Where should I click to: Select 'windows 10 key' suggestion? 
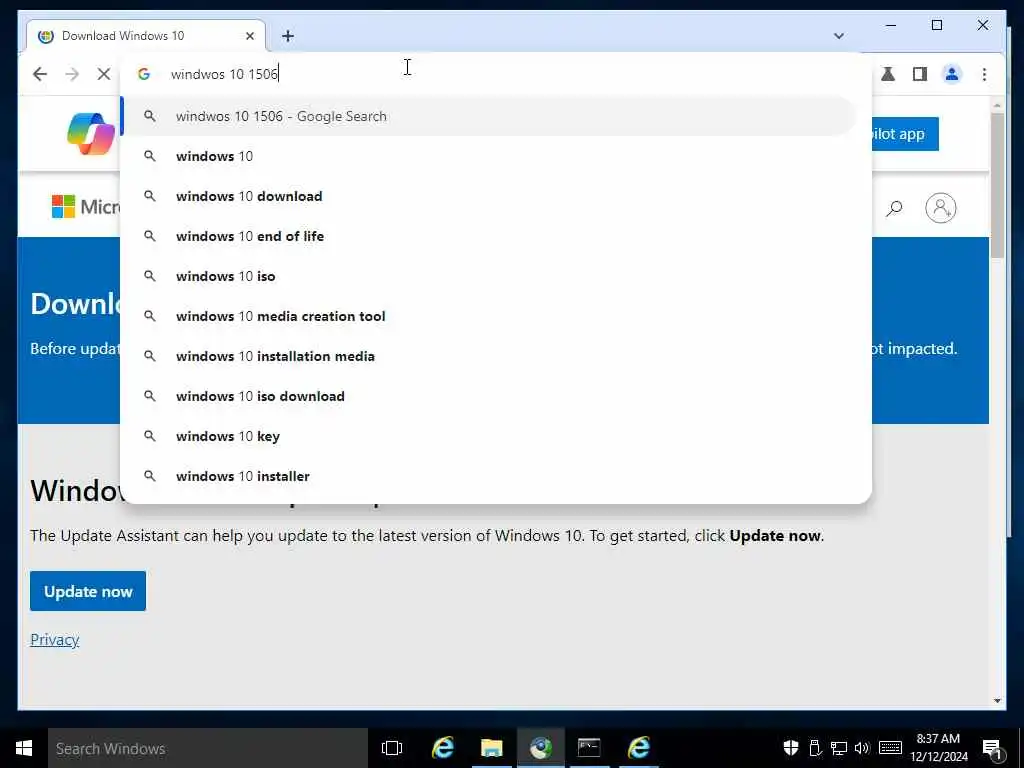[488, 436]
